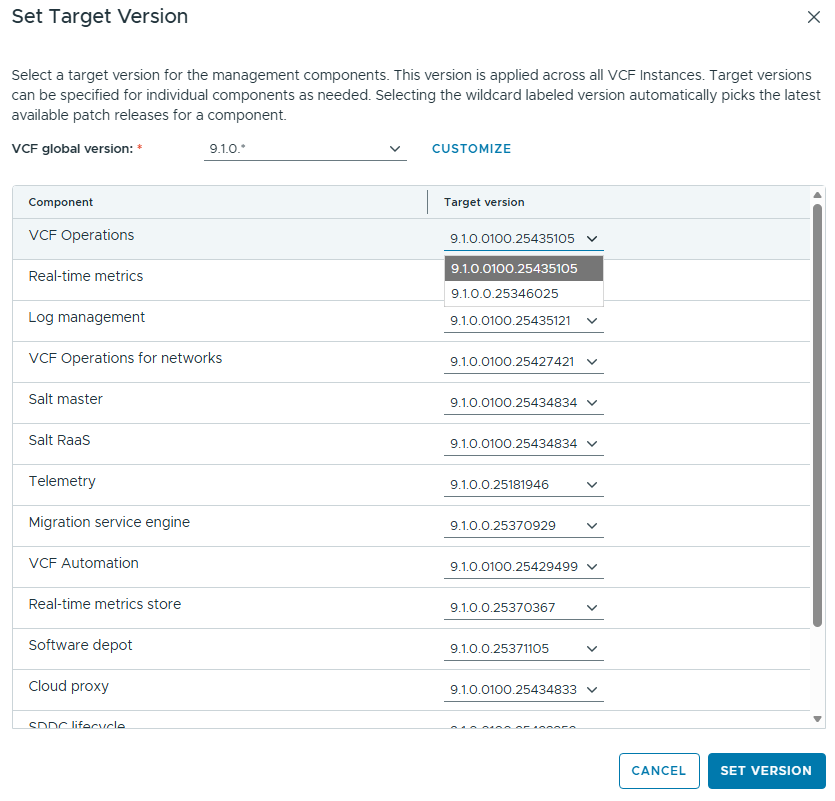Click the component table scrollbar thumb
The height and width of the screenshot is (801, 835).
[817, 415]
